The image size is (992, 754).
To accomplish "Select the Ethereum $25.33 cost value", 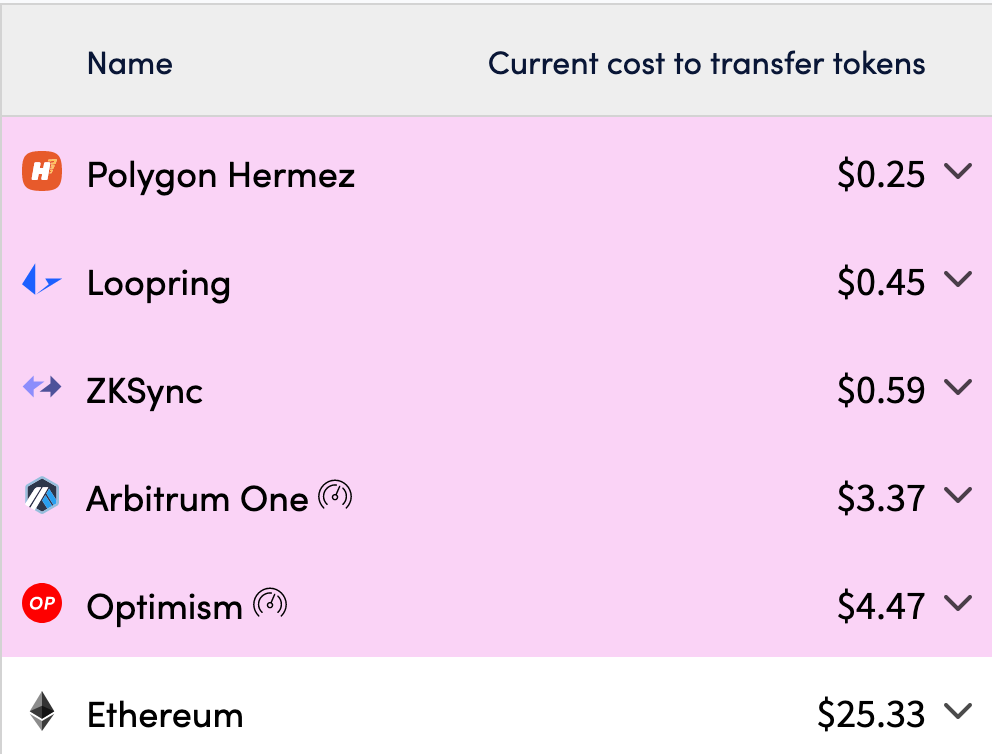I will pyautogui.click(x=871, y=714).
